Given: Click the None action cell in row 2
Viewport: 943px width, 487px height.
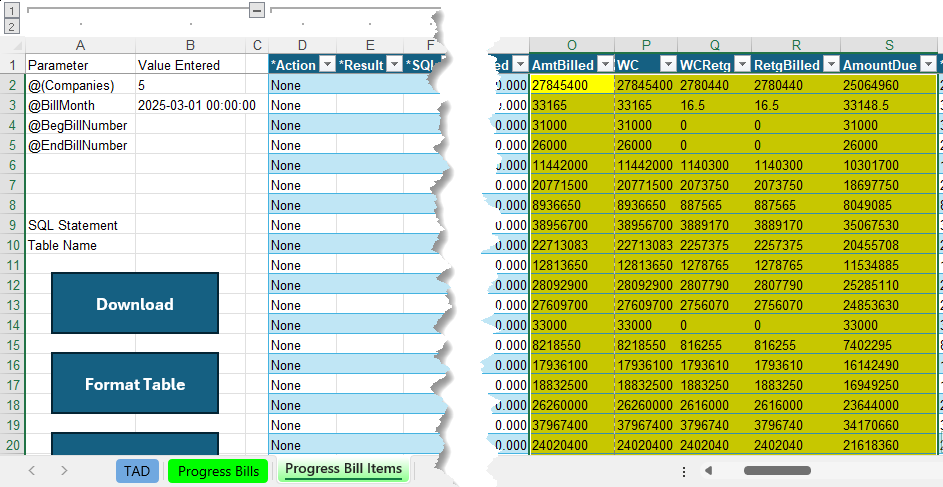Looking at the screenshot, I should pyautogui.click(x=303, y=85).
